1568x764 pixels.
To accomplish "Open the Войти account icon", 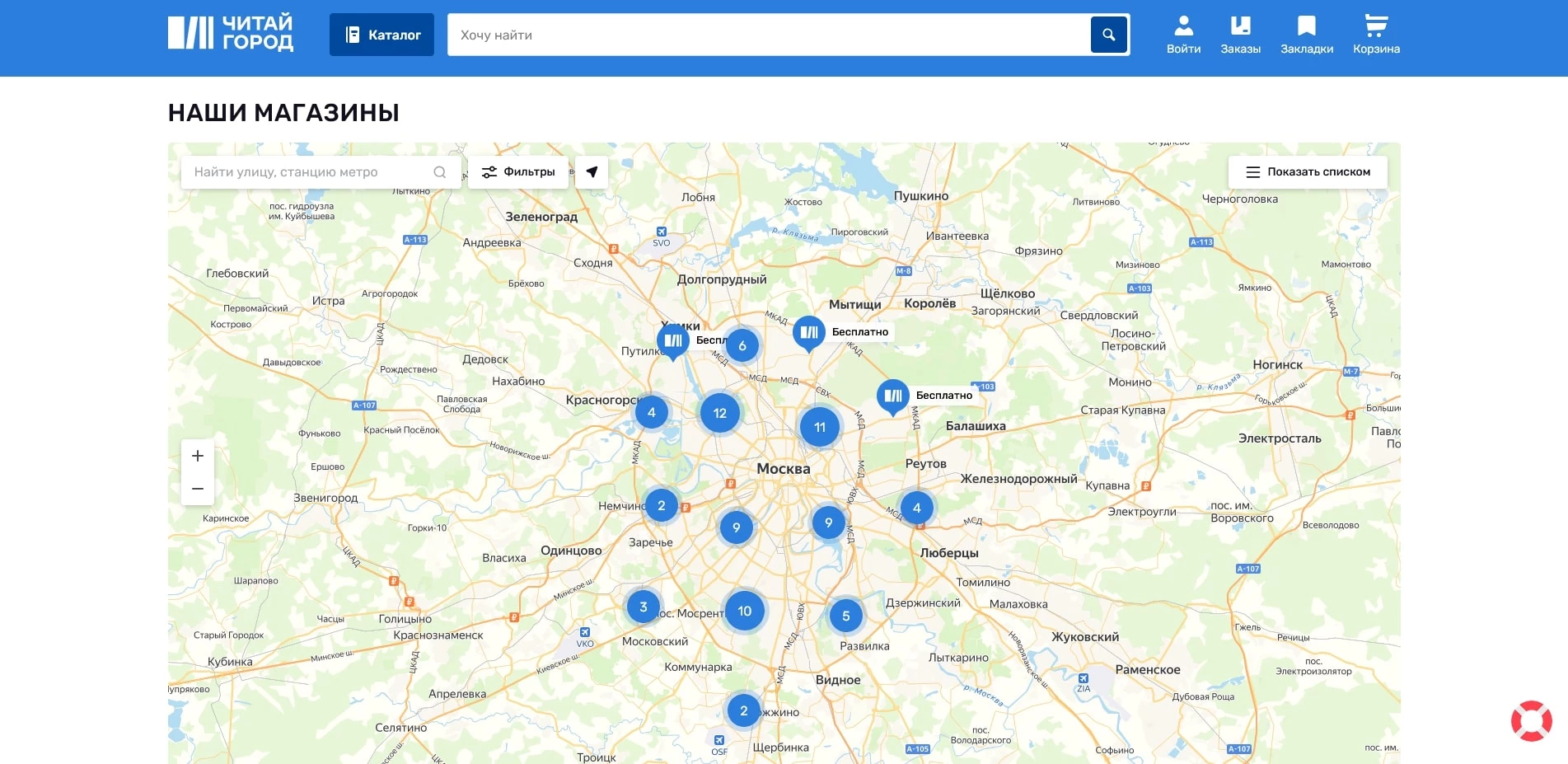I will pos(1183,35).
